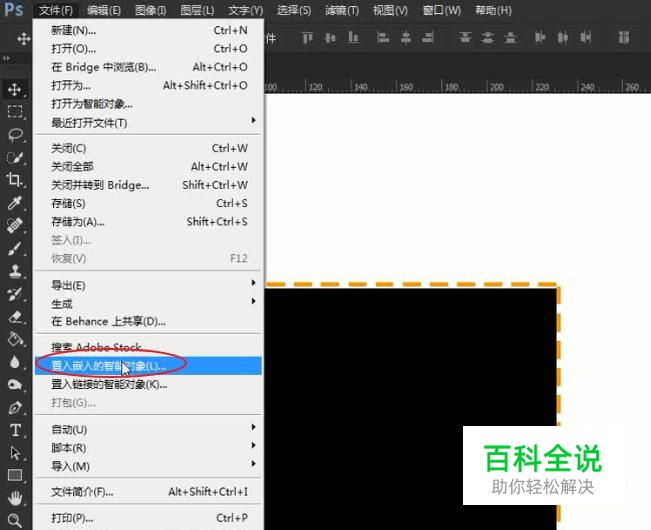Open the 文字(Y) menu

245,10
